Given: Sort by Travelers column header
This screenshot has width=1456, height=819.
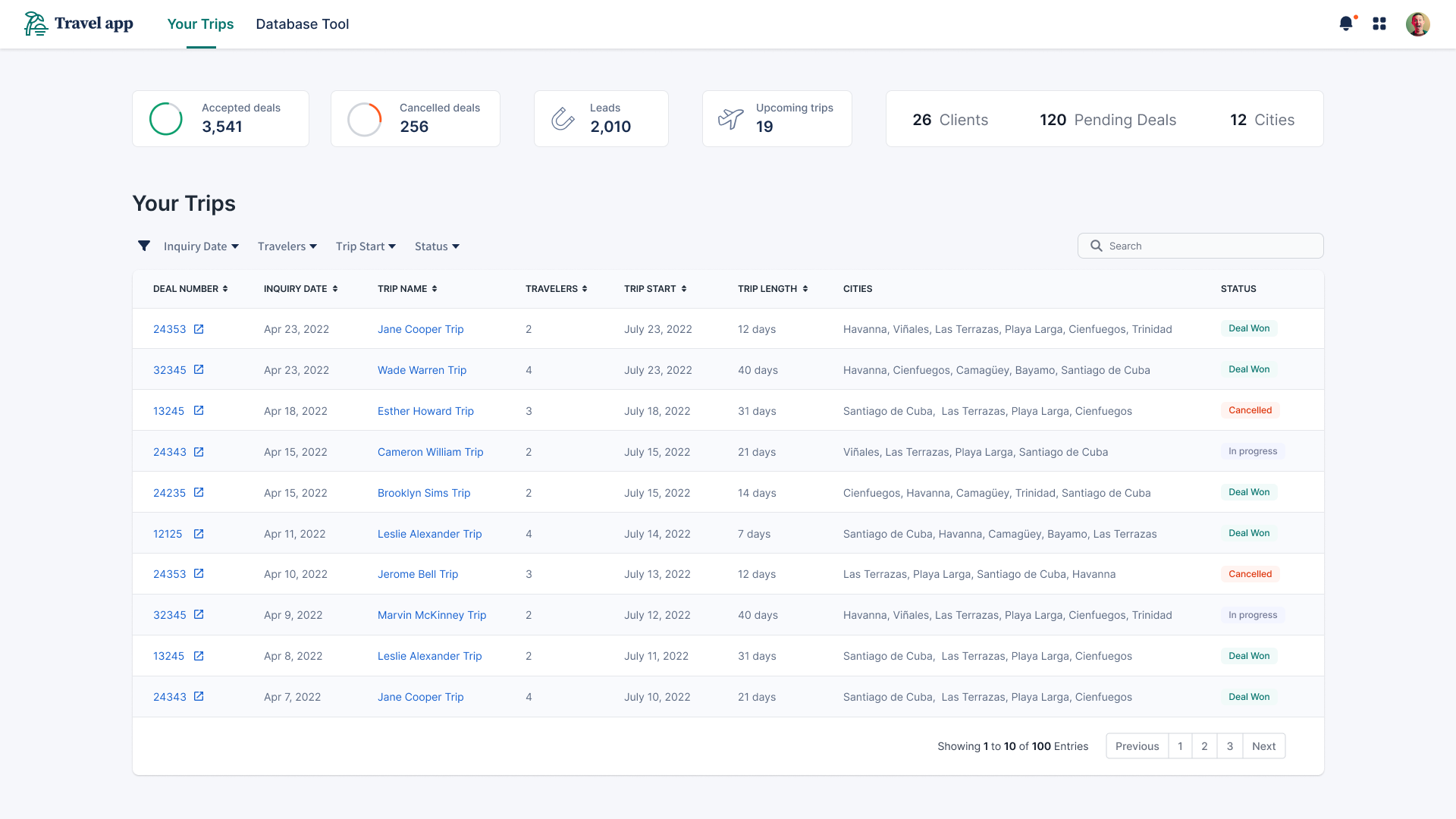Looking at the screenshot, I should click(x=557, y=289).
